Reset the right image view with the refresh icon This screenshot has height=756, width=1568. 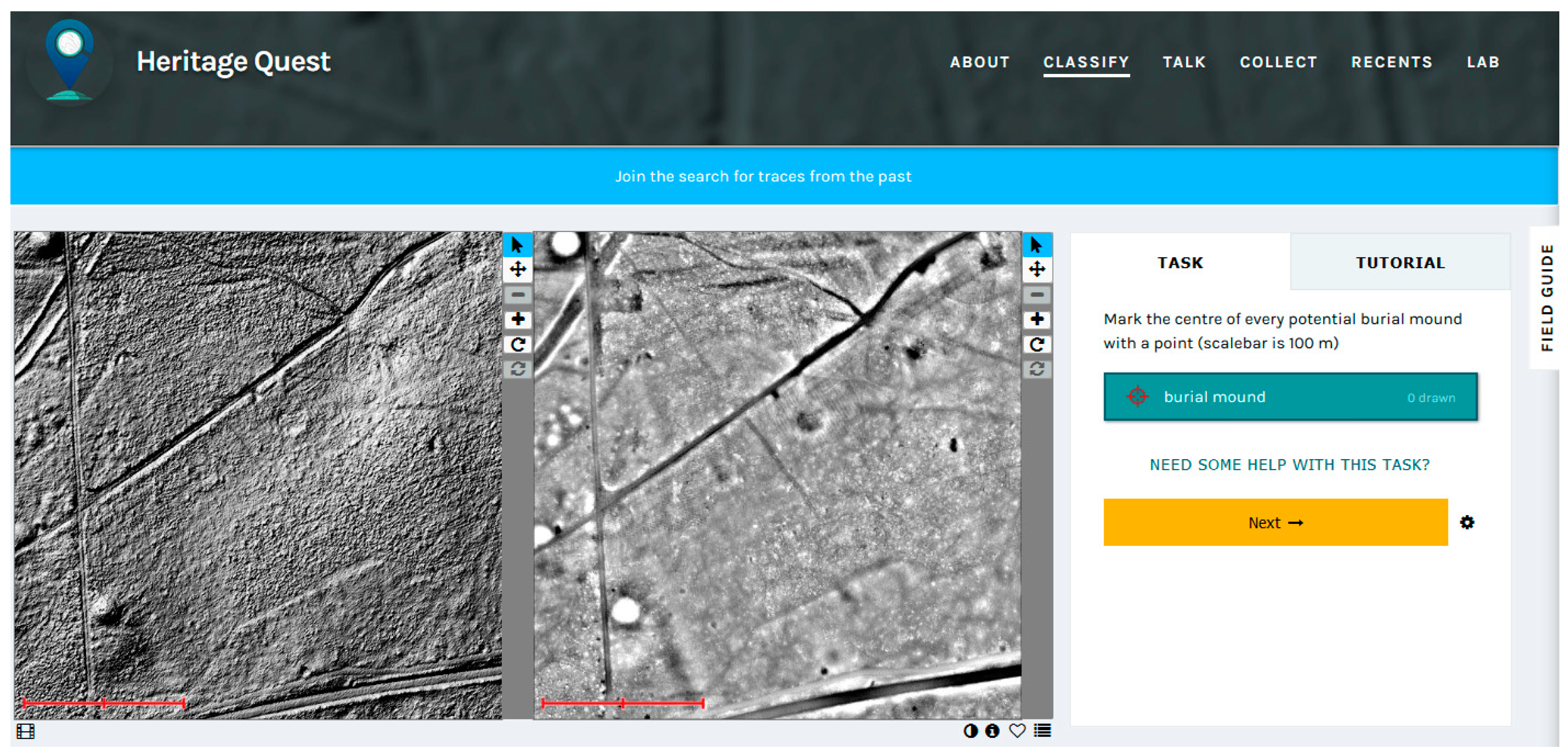click(1037, 369)
